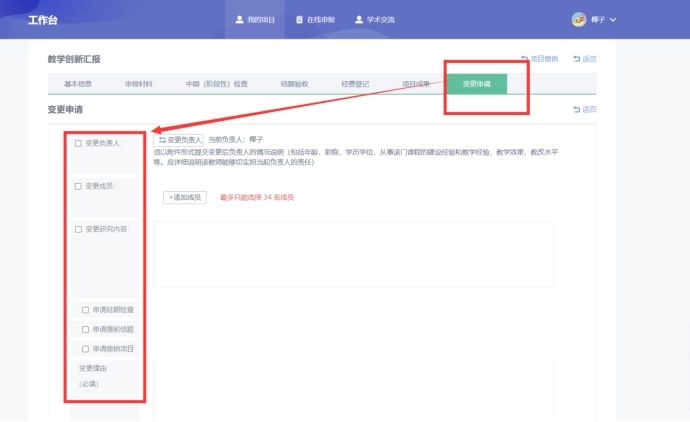Expand the user dropdown arrow next to 椰子

(613, 19)
